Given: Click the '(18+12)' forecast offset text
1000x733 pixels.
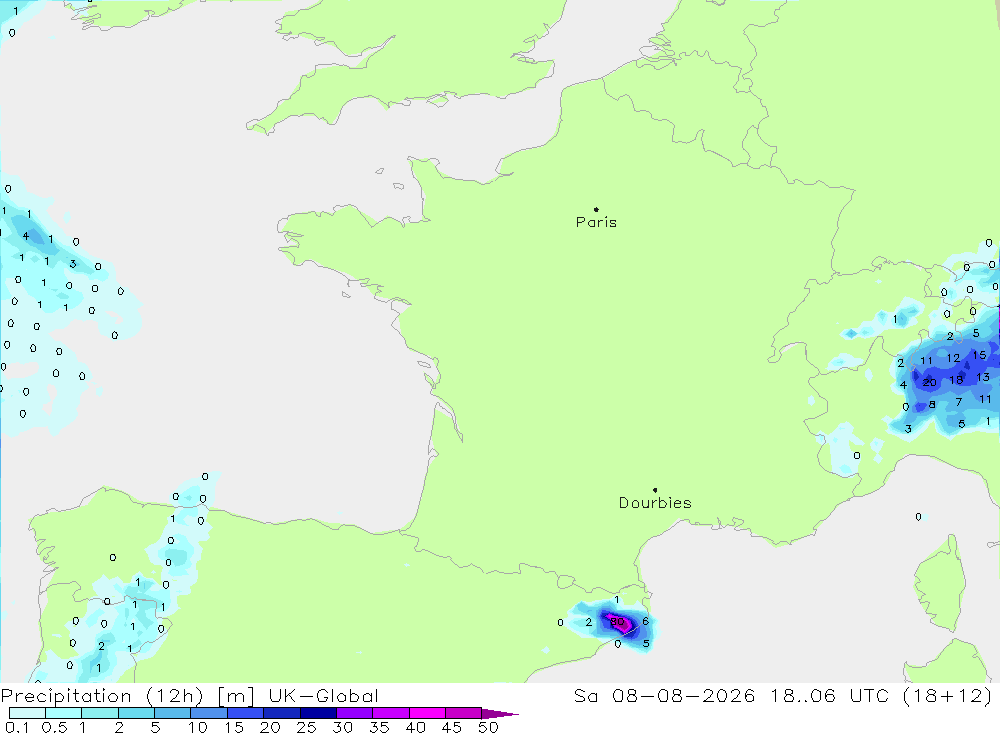Looking at the screenshot, I should click(948, 695).
